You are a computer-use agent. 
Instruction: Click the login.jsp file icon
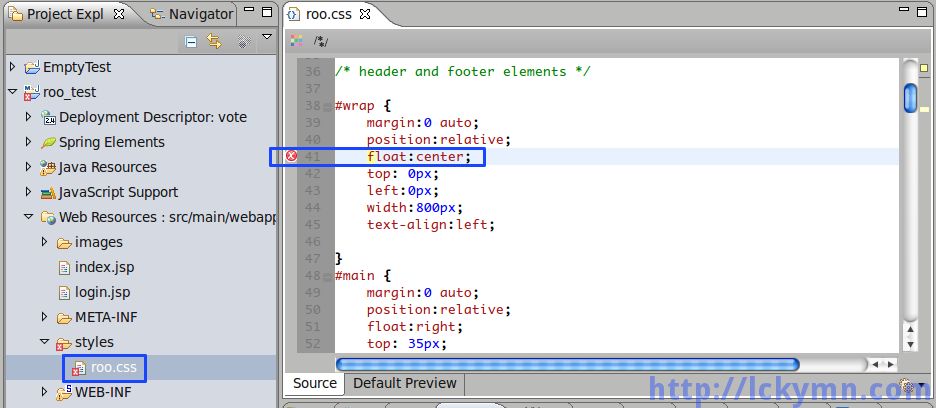coord(64,293)
